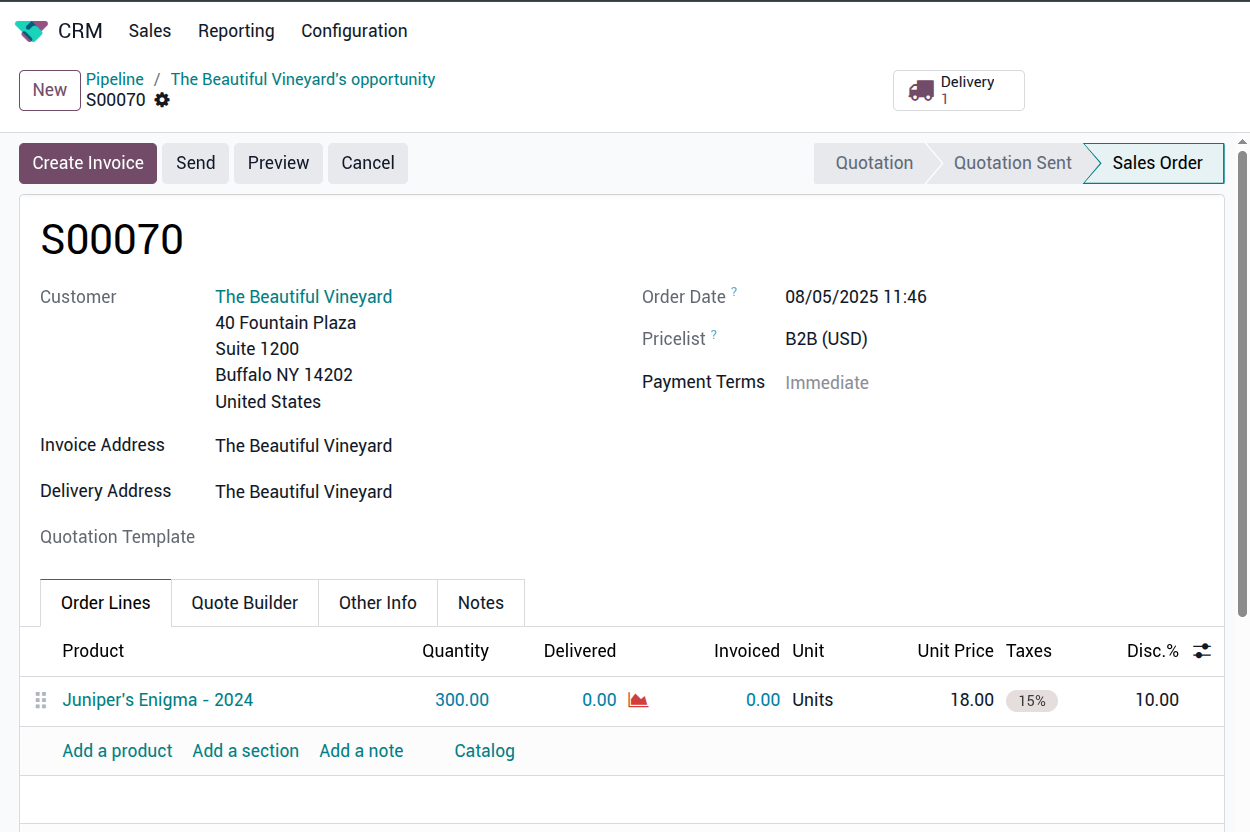Click the Order Date help question mark
1250x832 pixels.
(x=734, y=292)
